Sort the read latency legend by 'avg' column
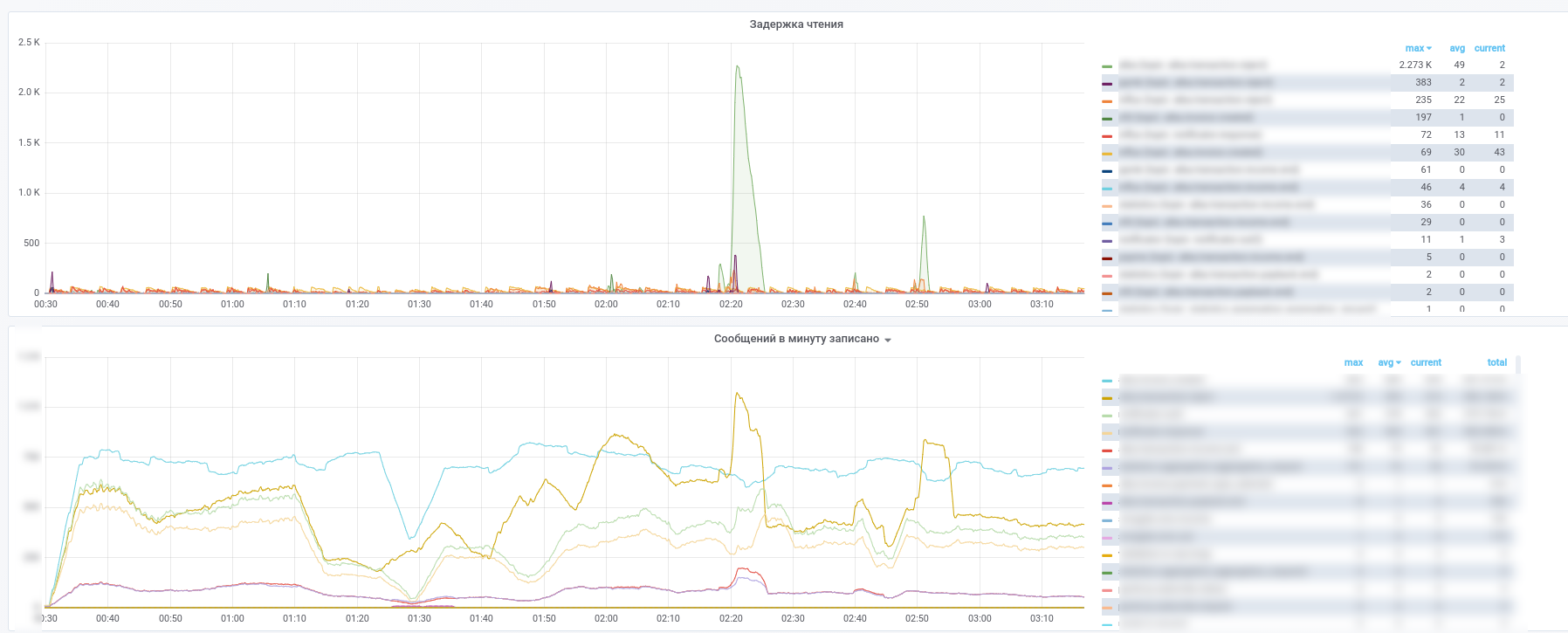 click(x=1457, y=48)
